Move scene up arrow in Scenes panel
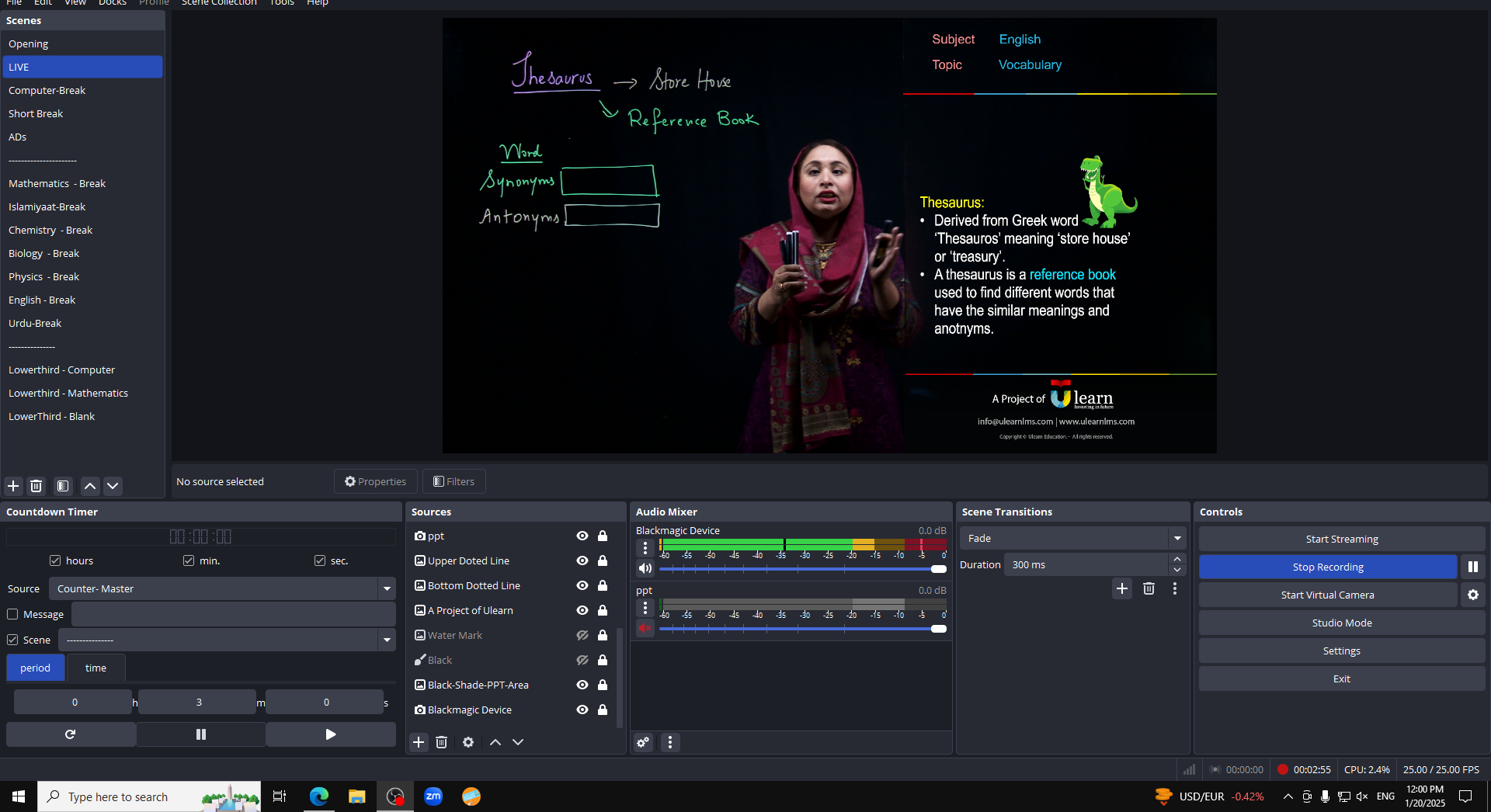The image size is (1491, 812). pyautogui.click(x=90, y=486)
